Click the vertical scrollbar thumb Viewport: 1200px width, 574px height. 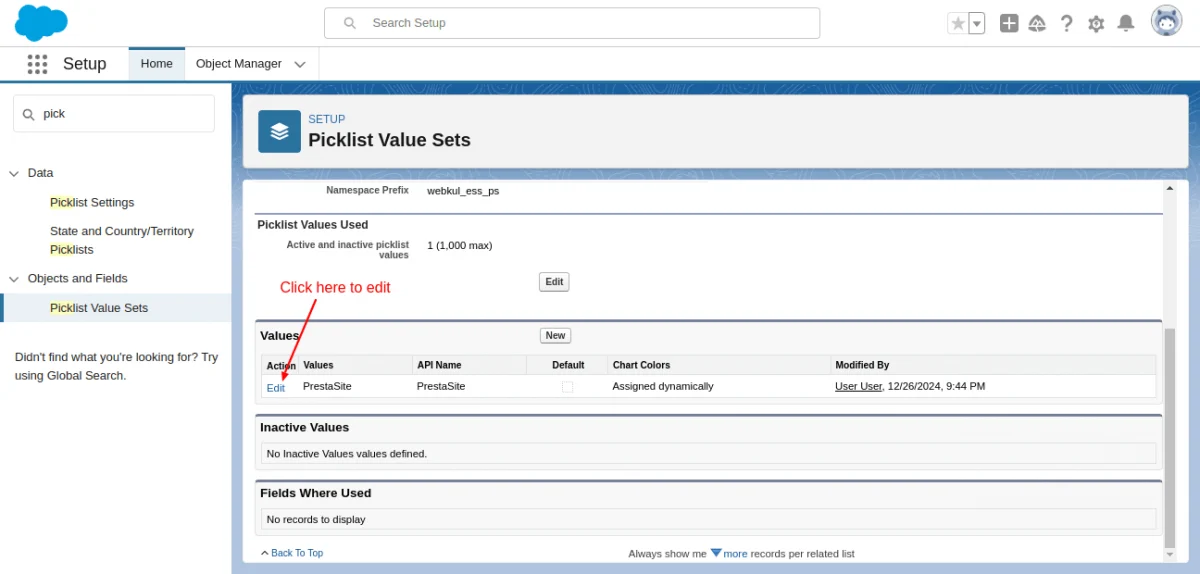[x=1170, y=438]
